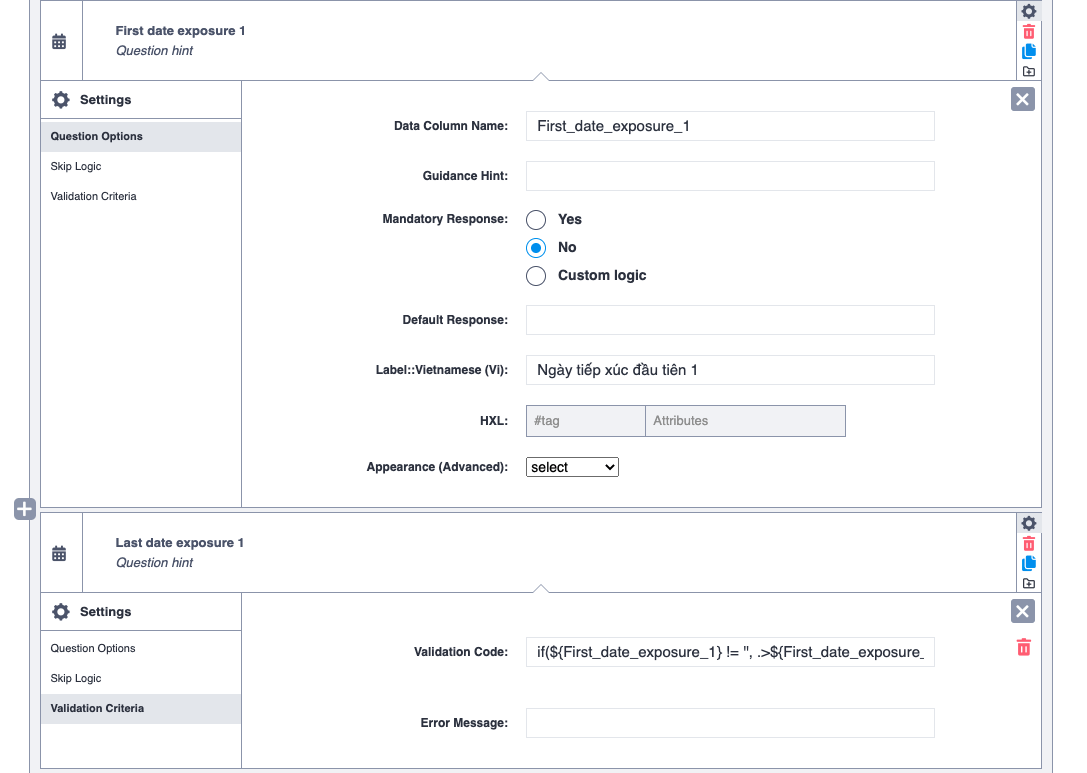Select Yes for Mandatory Response
1087x773 pixels.
(537, 220)
